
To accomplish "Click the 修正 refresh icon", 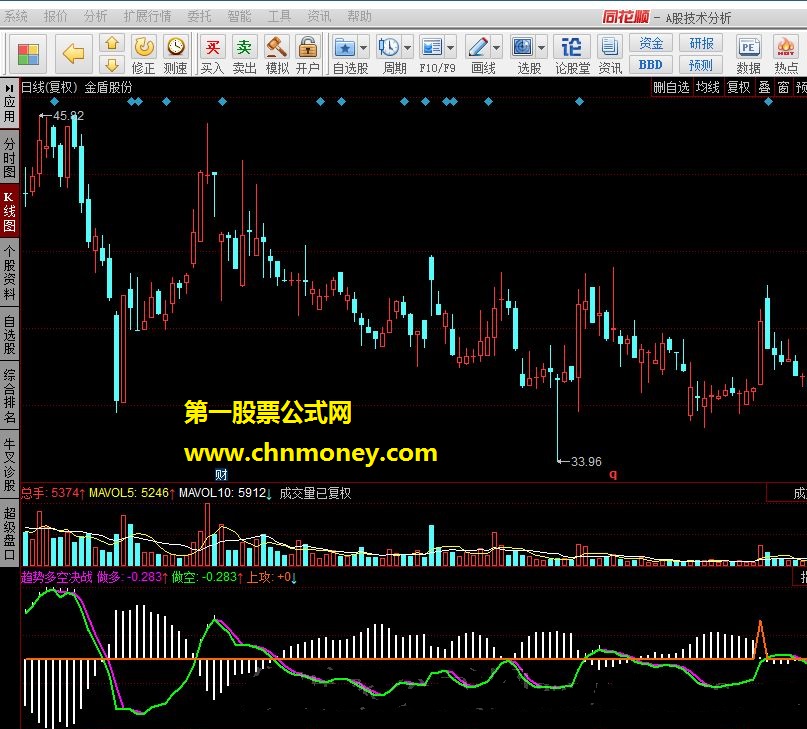I will [144, 47].
